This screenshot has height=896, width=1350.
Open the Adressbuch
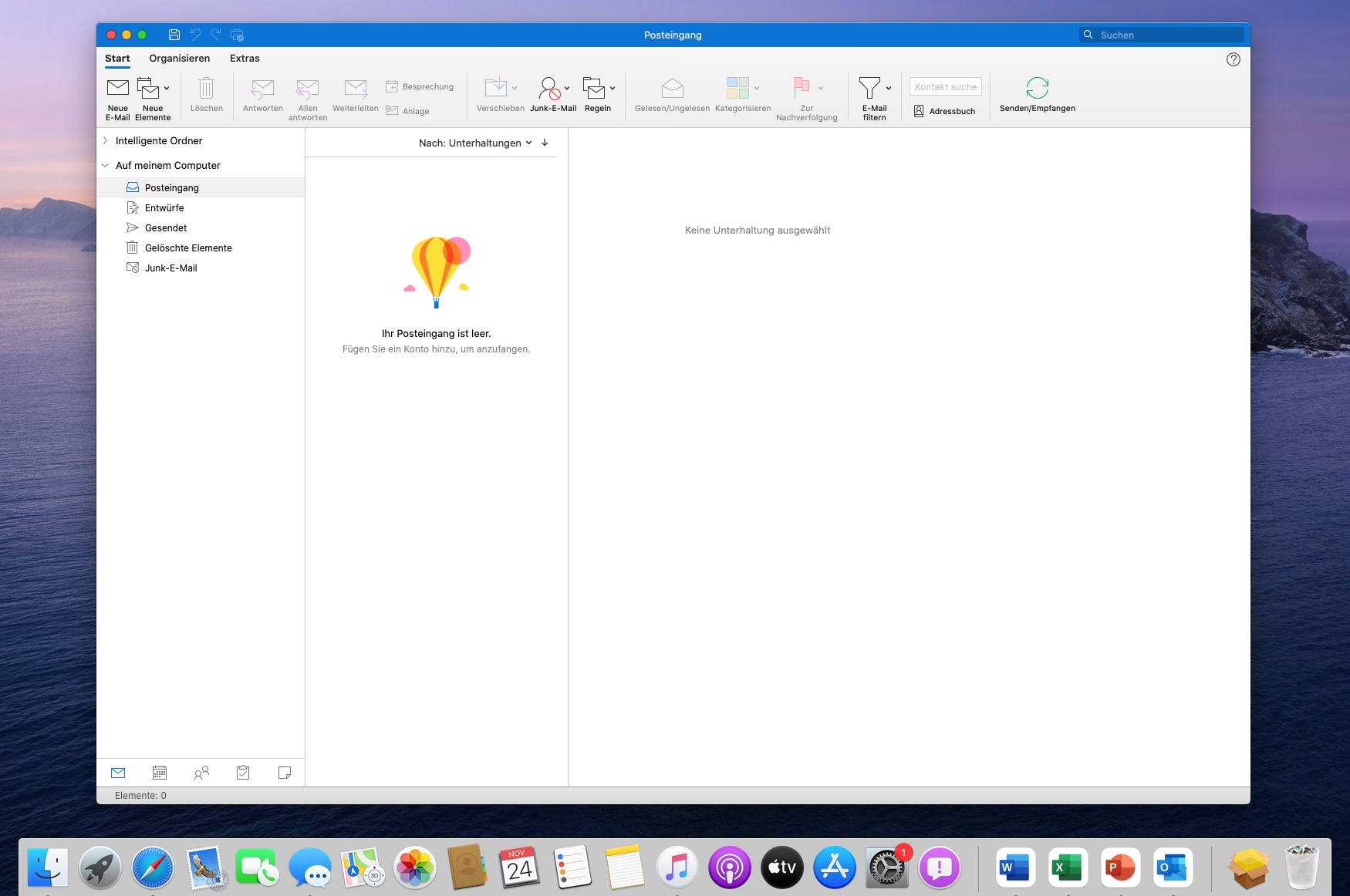[x=945, y=111]
